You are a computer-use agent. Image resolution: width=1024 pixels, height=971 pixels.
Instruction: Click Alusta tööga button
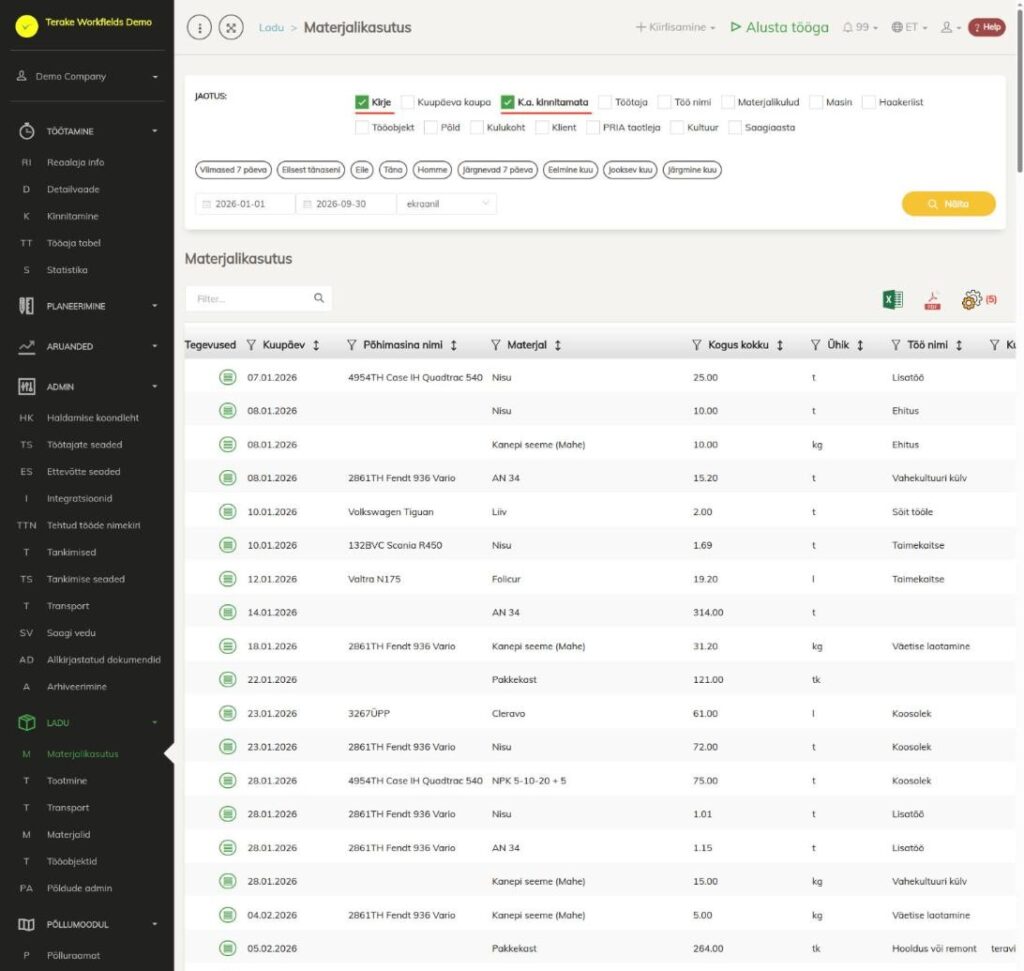click(x=780, y=27)
